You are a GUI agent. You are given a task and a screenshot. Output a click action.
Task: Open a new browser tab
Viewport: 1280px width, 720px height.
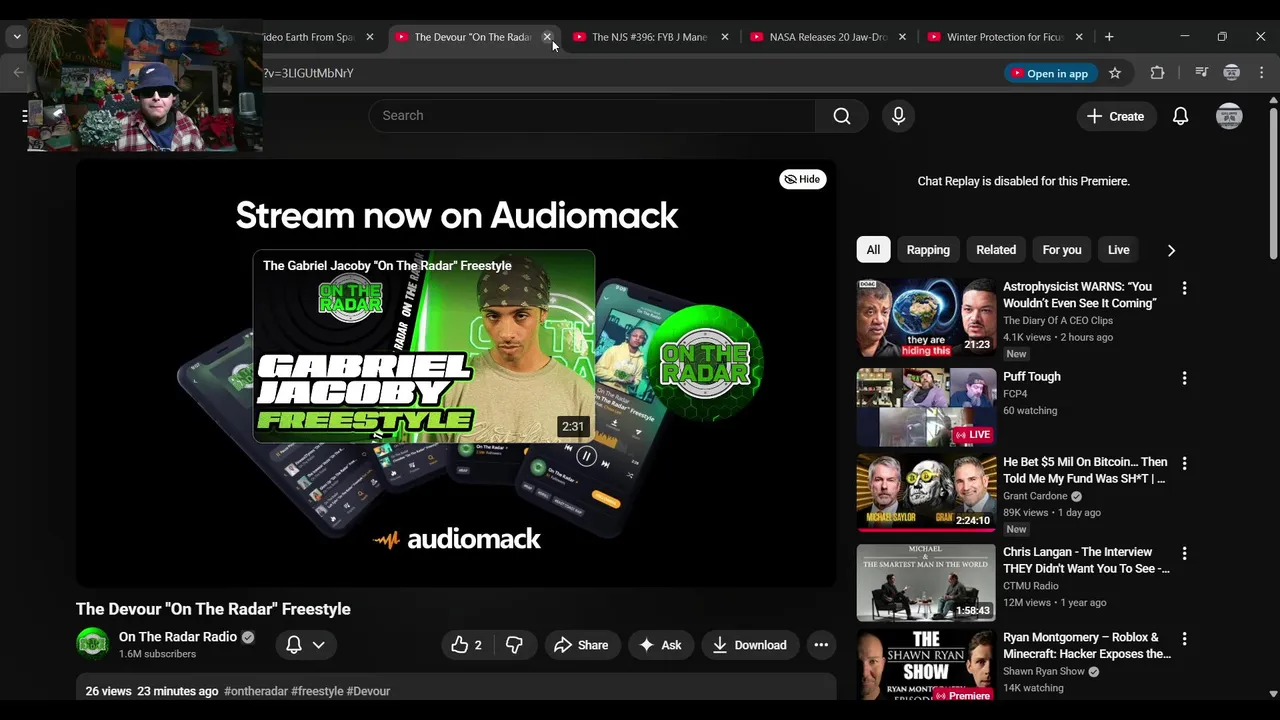pyautogui.click(x=1109, y=37)
